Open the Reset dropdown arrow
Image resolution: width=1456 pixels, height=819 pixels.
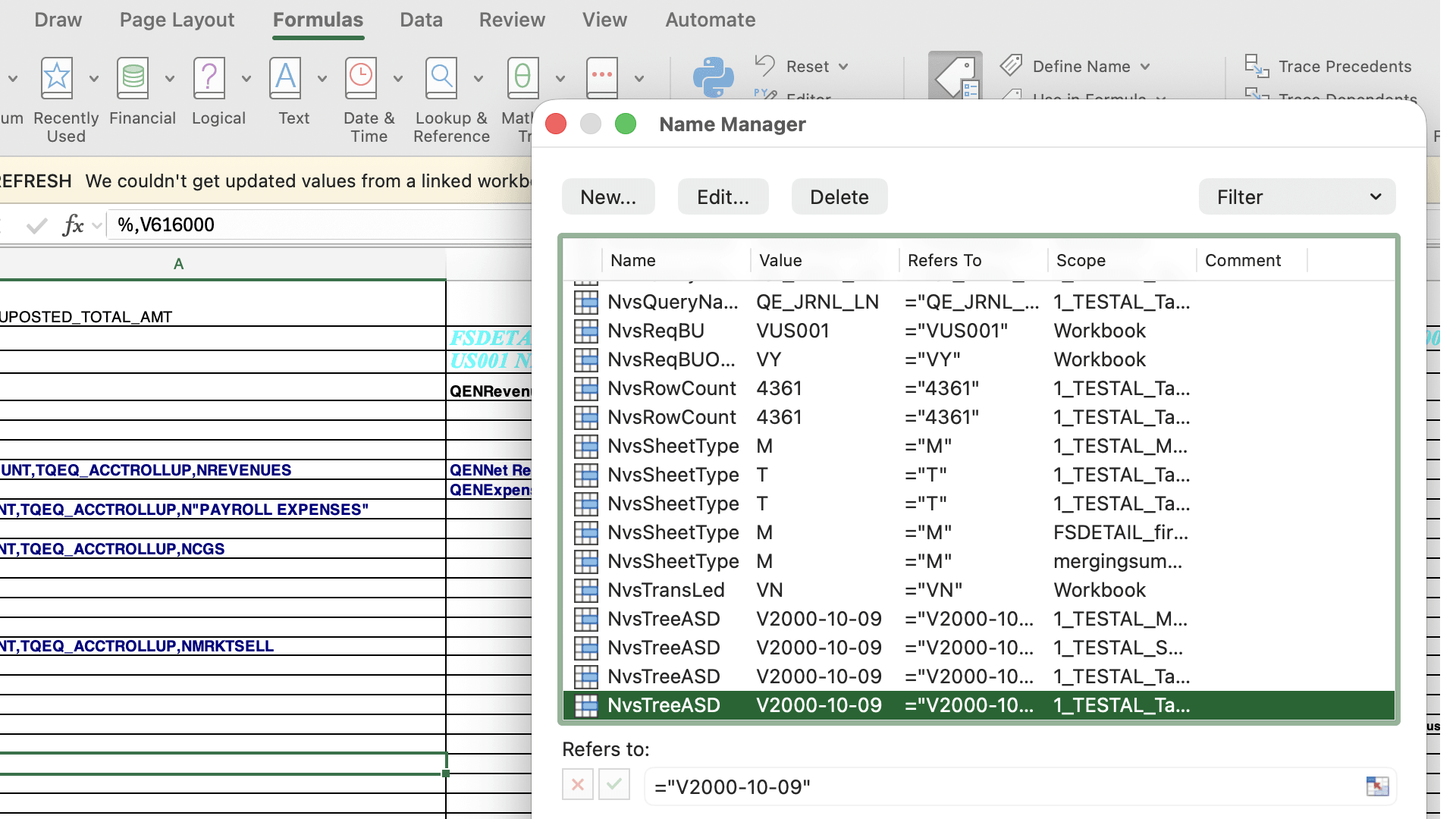coord(843,67)
